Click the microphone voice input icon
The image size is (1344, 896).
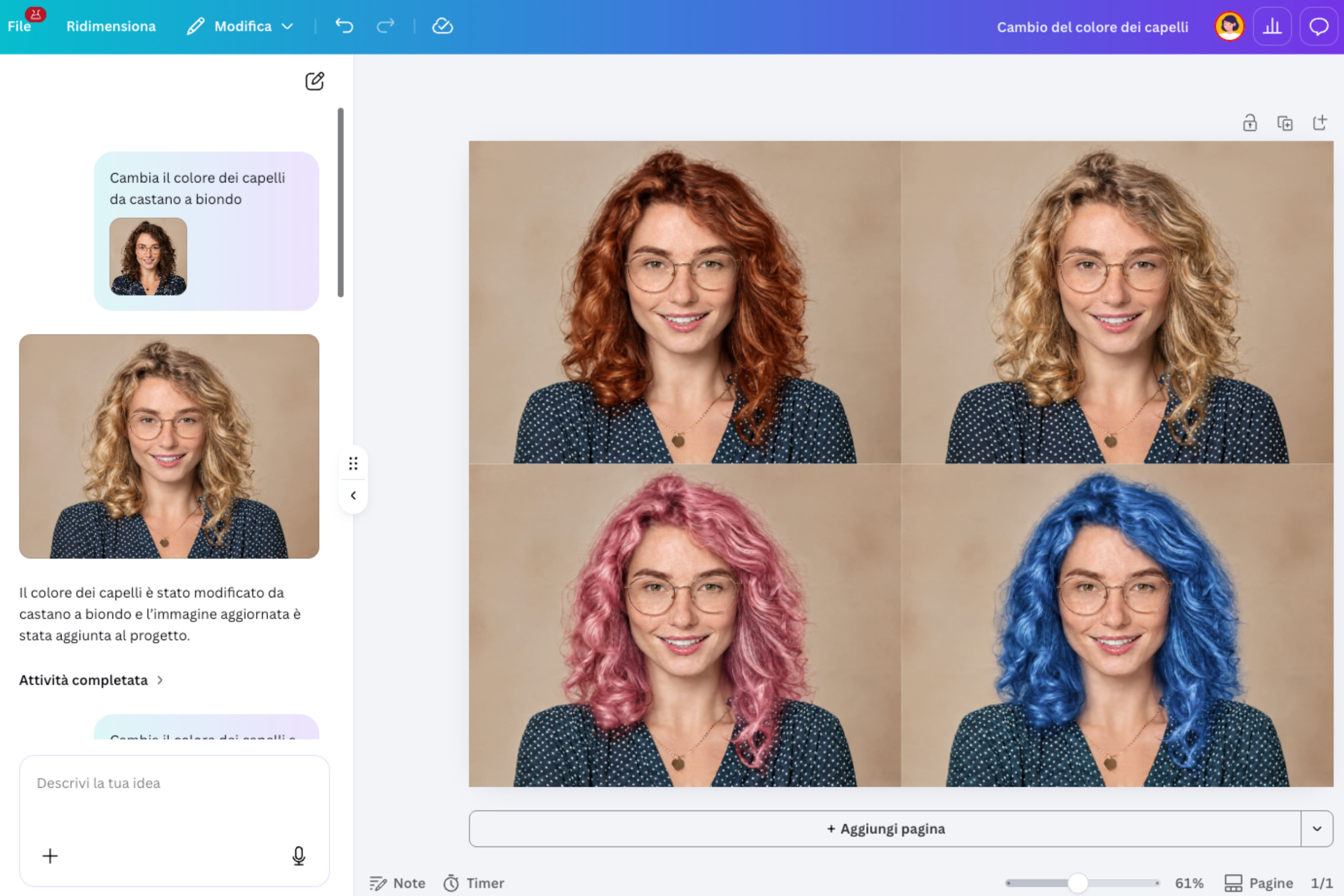pos(298,855)
